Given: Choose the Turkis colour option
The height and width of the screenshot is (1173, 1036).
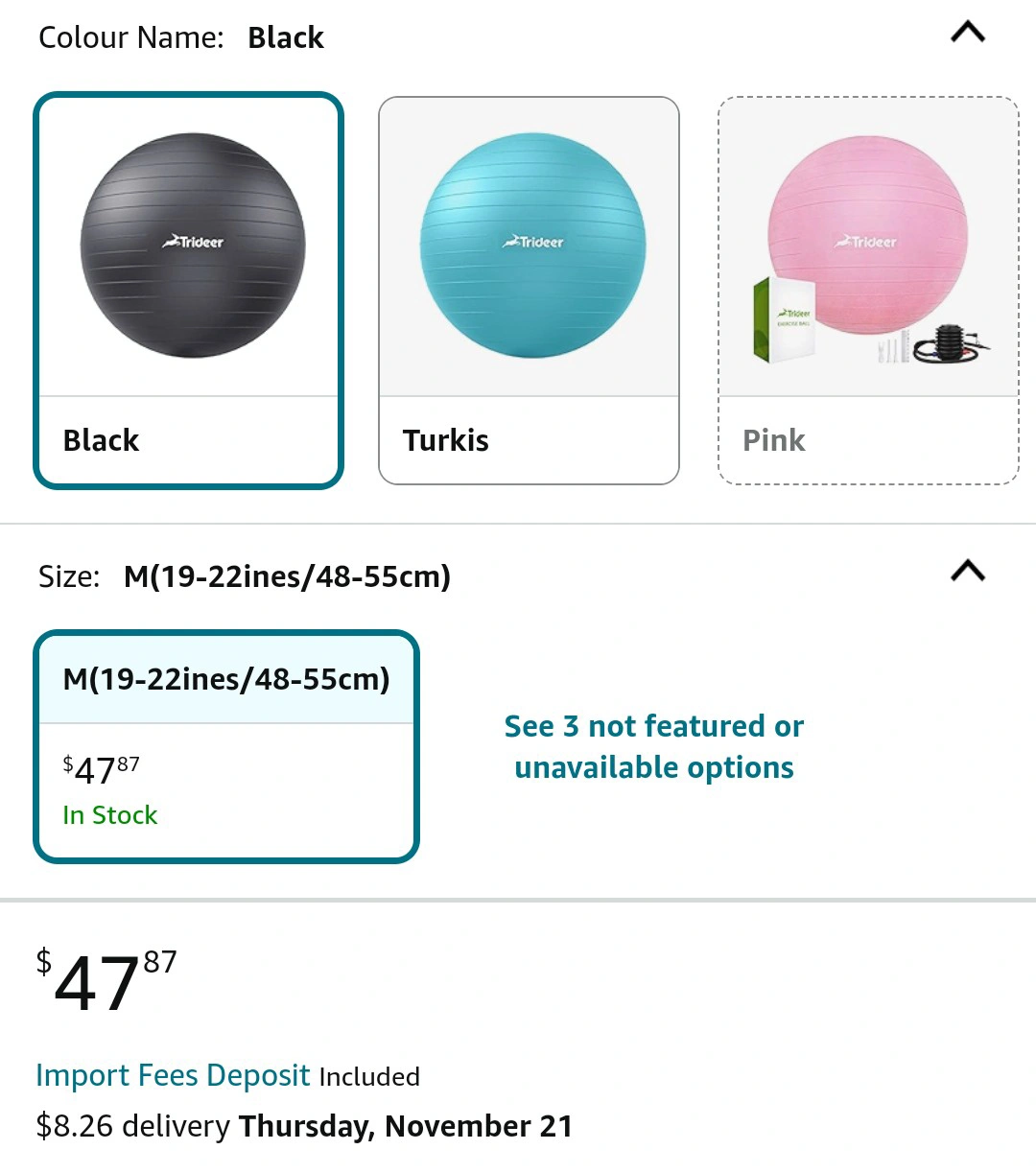Looking at the screenshot, I should (529, 291).
